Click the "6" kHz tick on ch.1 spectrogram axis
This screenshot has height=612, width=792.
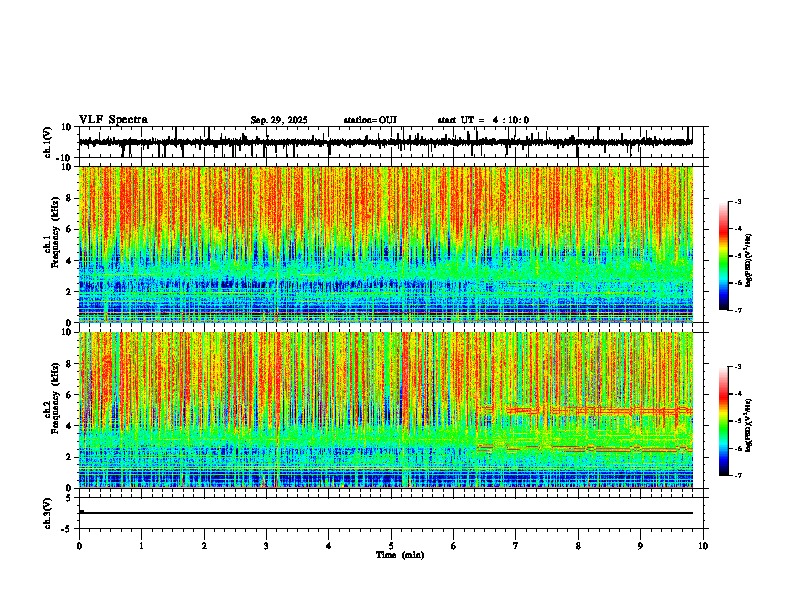(69, 229)
